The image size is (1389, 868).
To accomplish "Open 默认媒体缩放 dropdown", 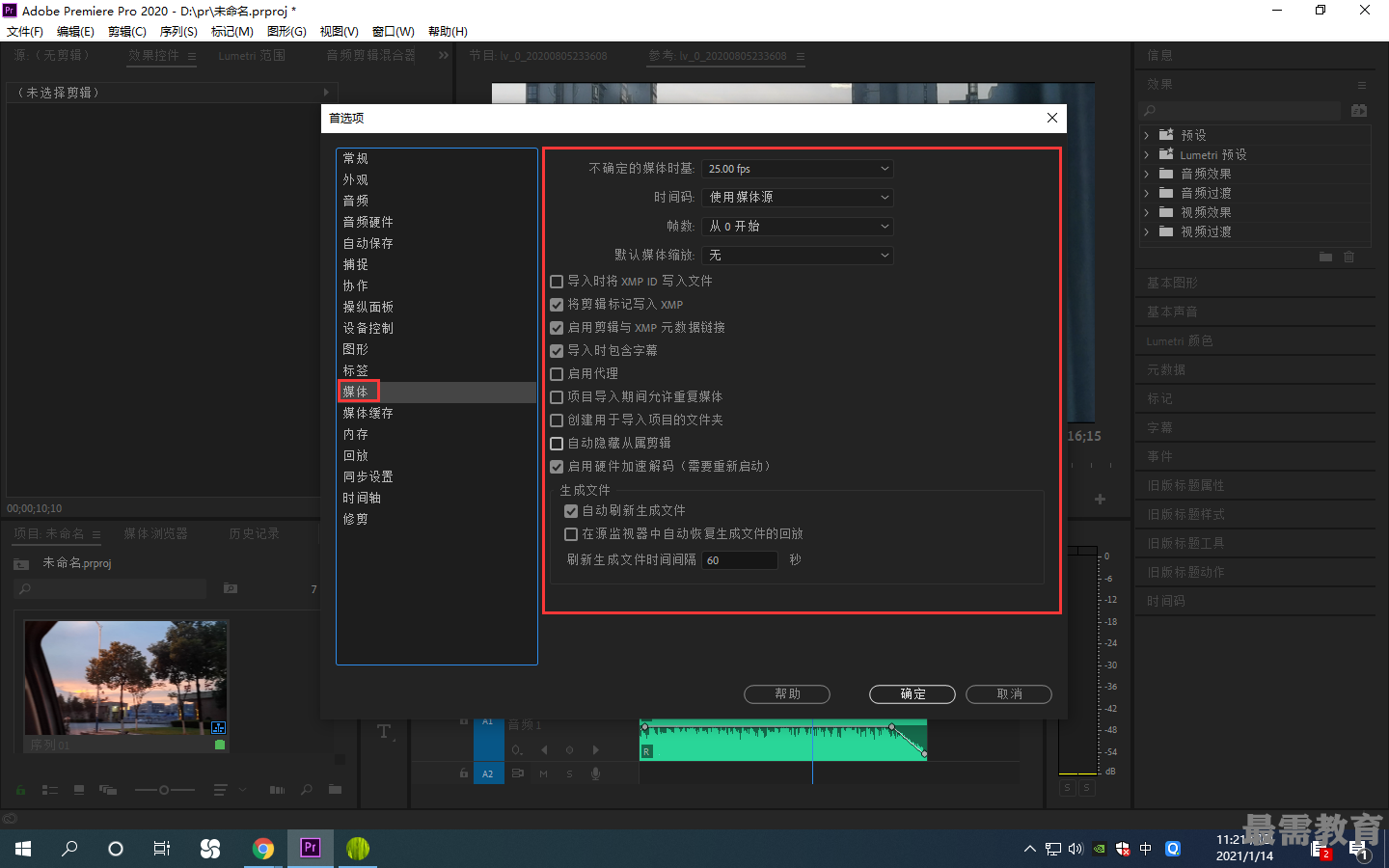I will click(798, 256).
